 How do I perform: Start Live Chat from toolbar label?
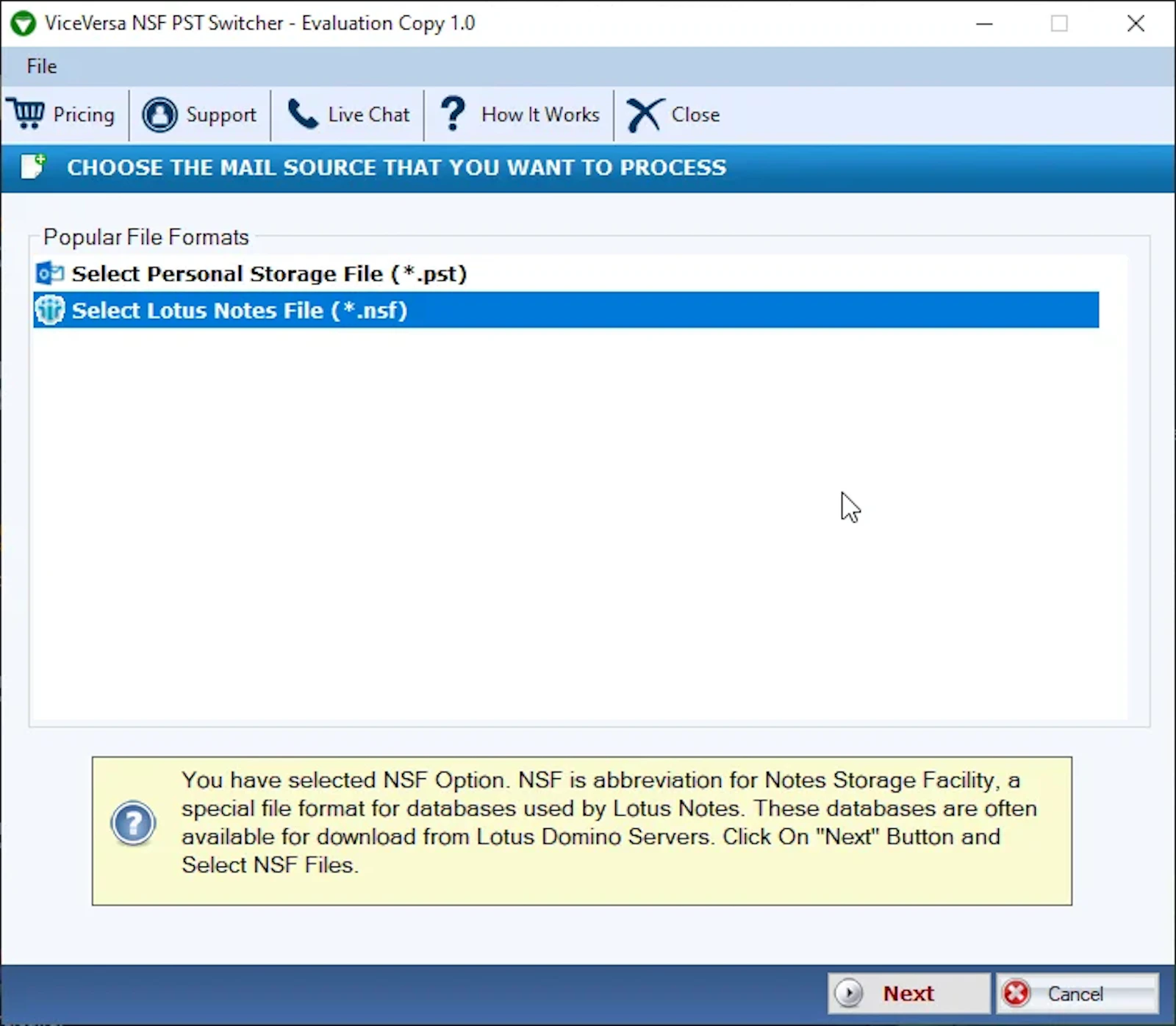pyautogui.click(x=369, y=115)
